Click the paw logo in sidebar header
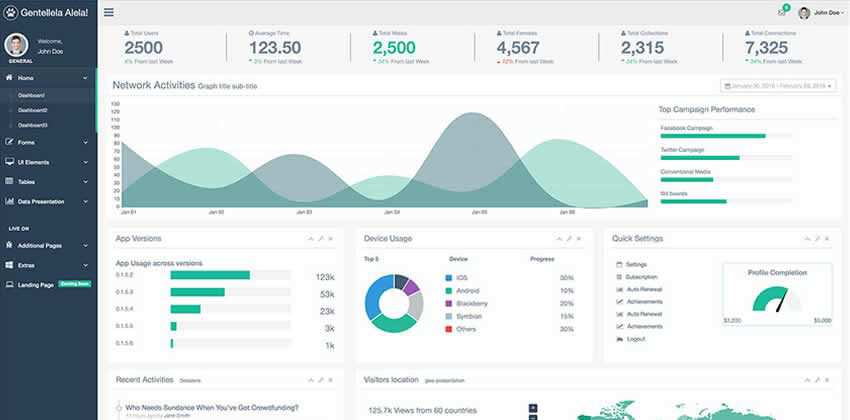Image resolution: width=850 pixels, height=420 pixels. (x=13, y=13)
